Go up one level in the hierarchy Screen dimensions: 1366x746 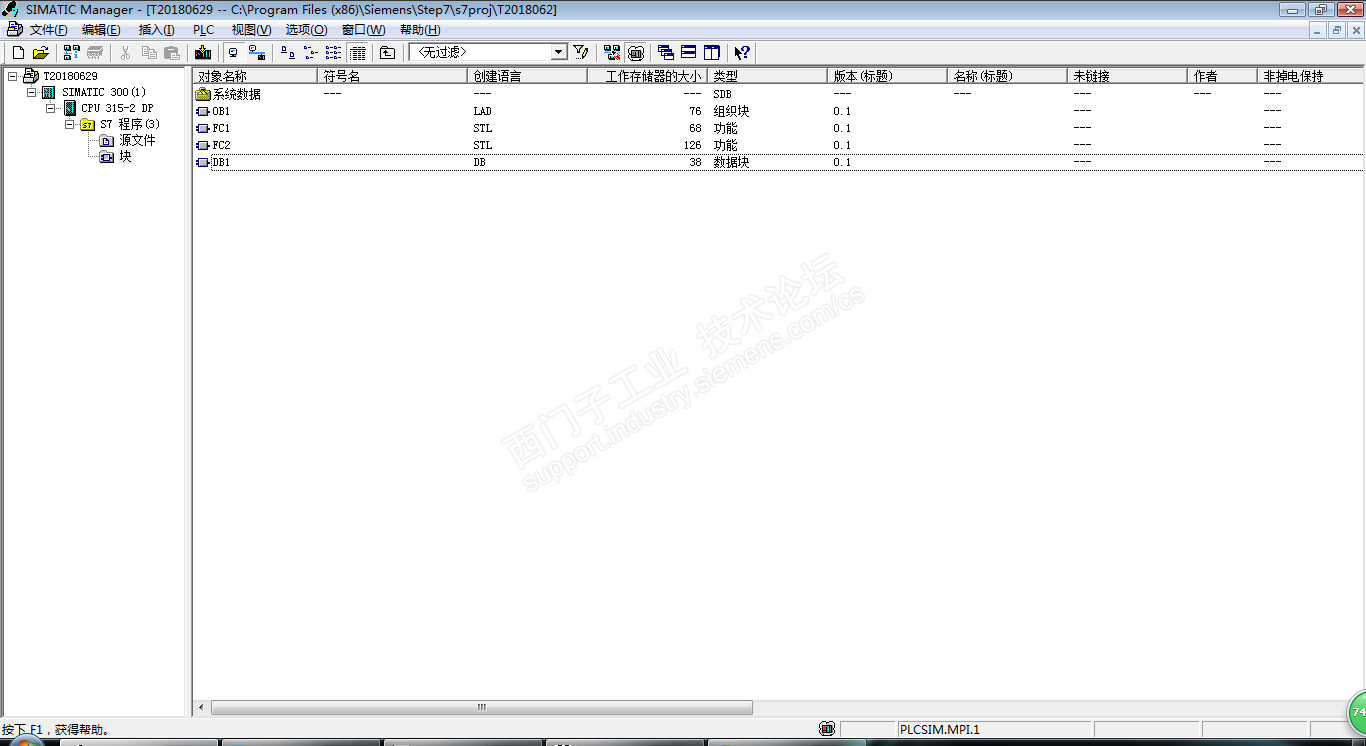click(x=387, y=52)
